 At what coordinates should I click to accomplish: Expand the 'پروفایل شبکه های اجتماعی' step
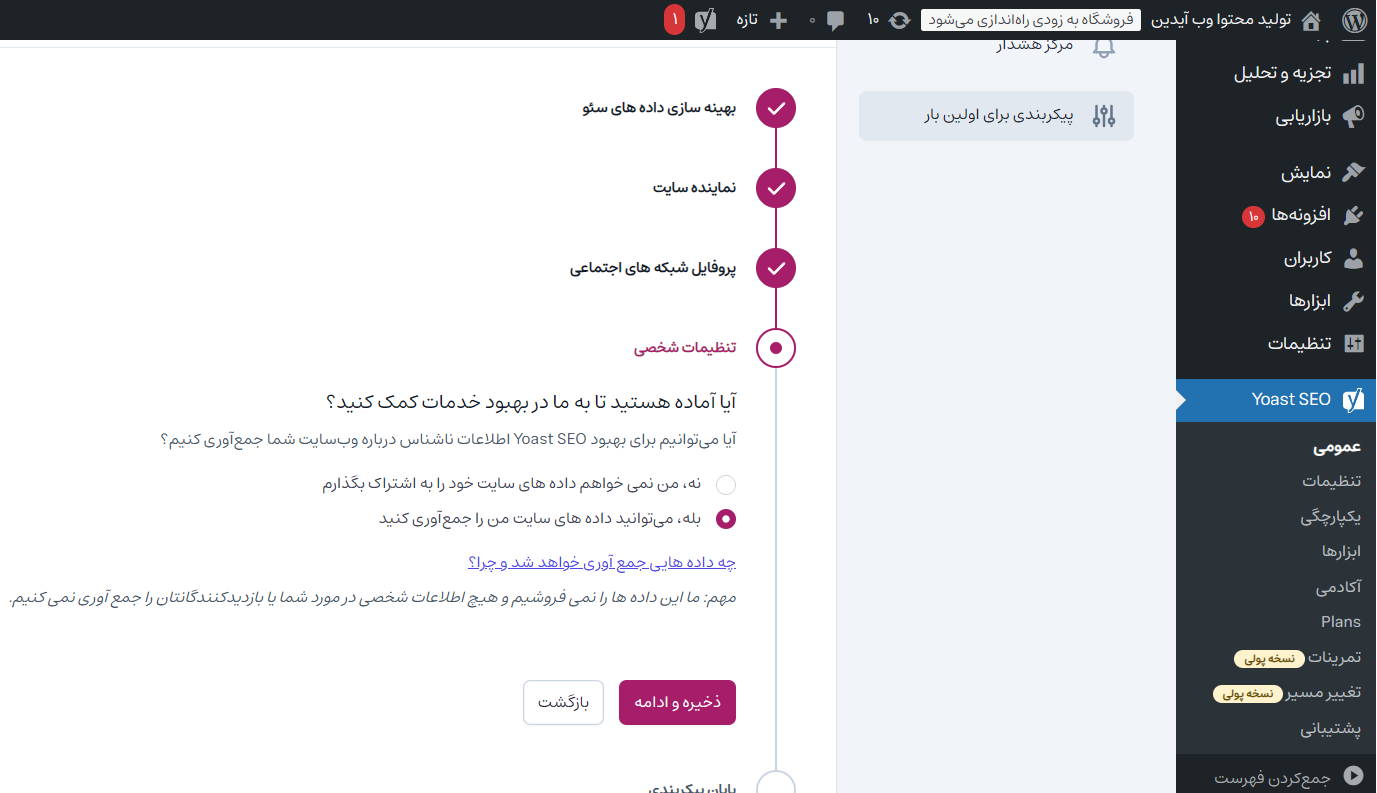point(653,268)
